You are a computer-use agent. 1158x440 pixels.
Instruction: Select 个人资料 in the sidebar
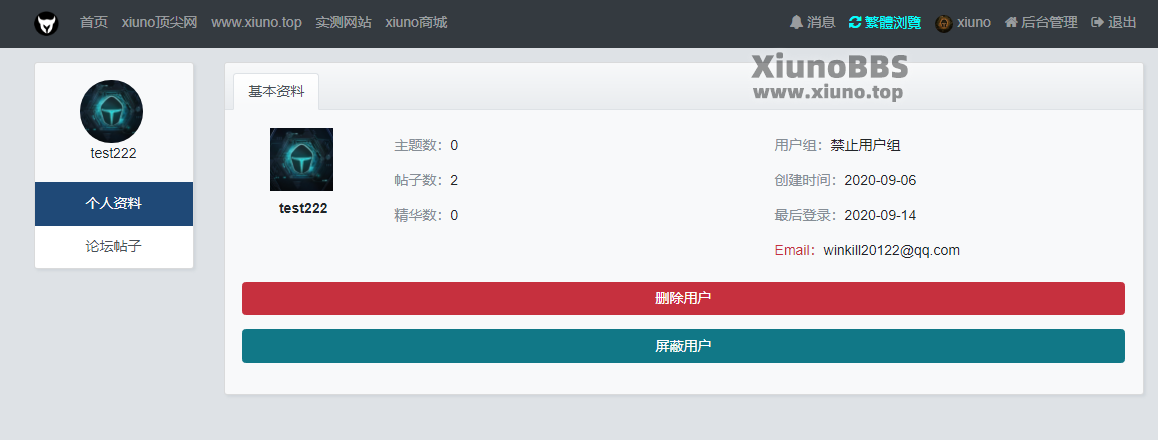[114, 204]
